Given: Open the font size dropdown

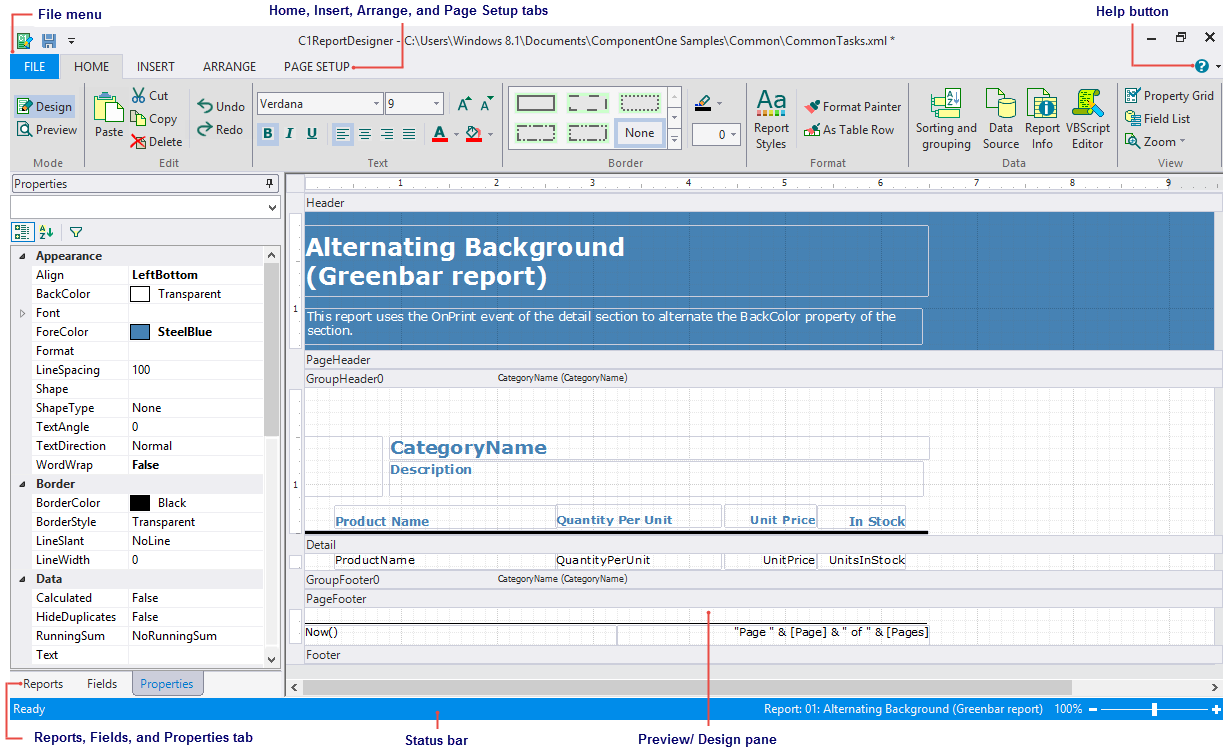Looking at the screenshot, I should pyautogui.click(x=437, y=104).
